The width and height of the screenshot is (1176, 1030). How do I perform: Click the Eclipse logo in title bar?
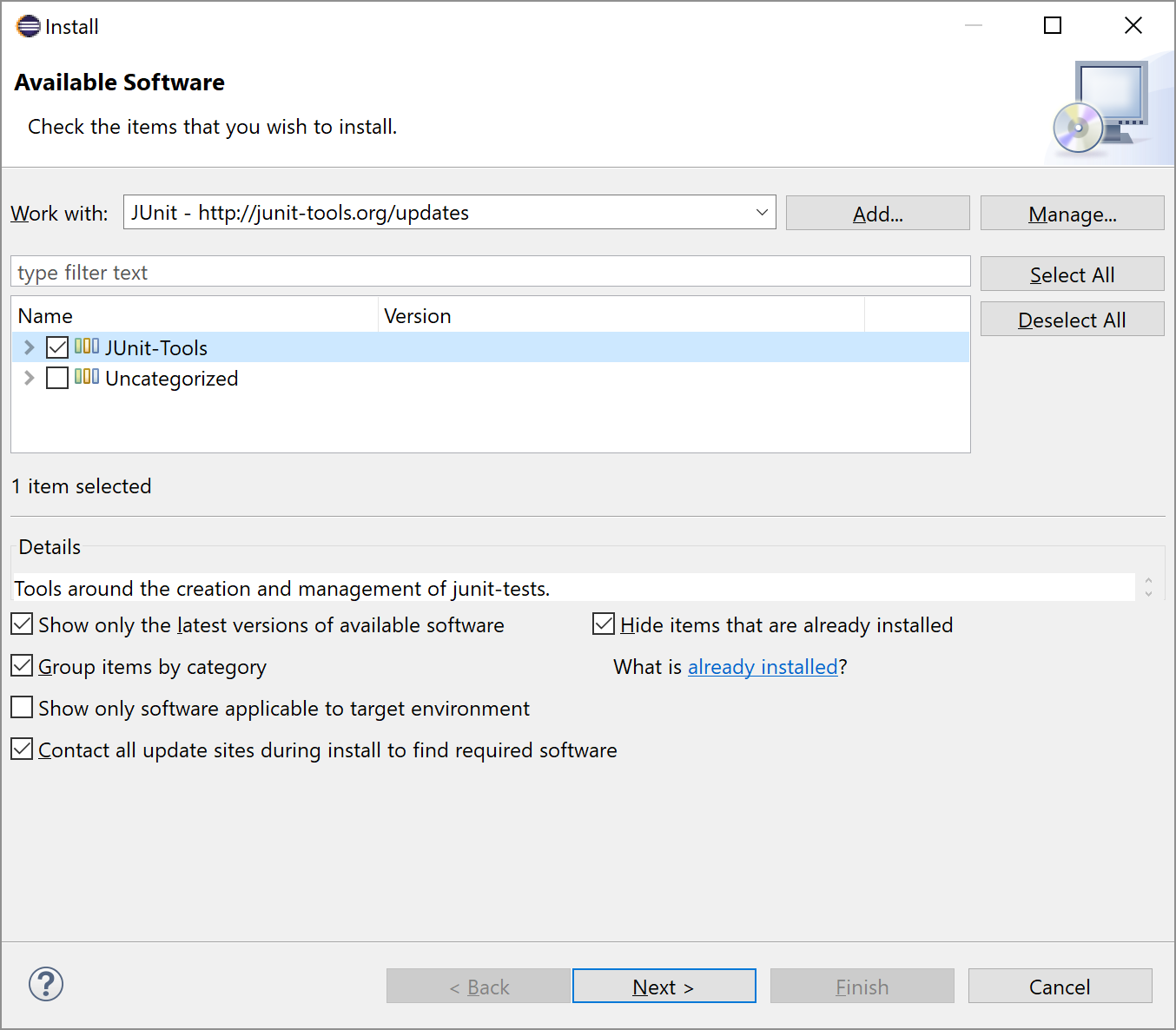click(29, 26)
